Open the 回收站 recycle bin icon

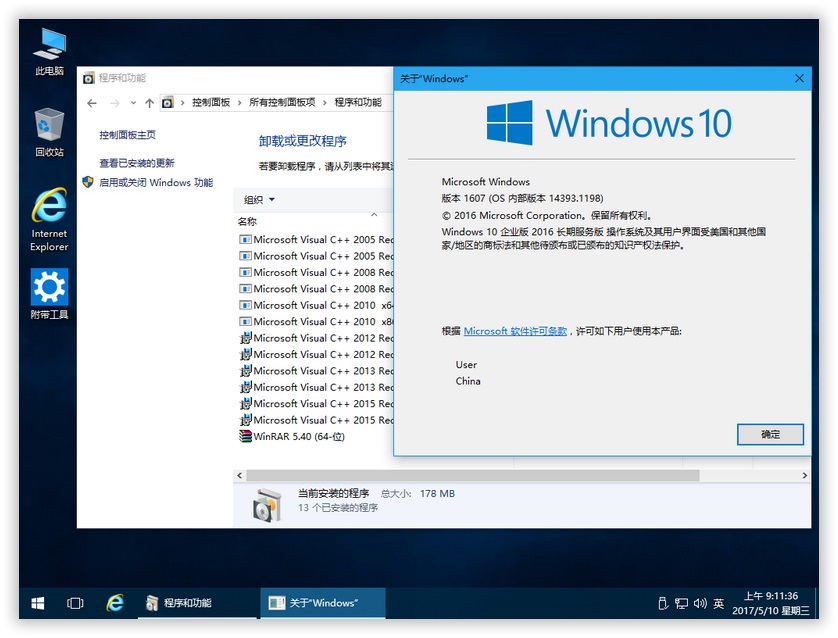(49, 133)
